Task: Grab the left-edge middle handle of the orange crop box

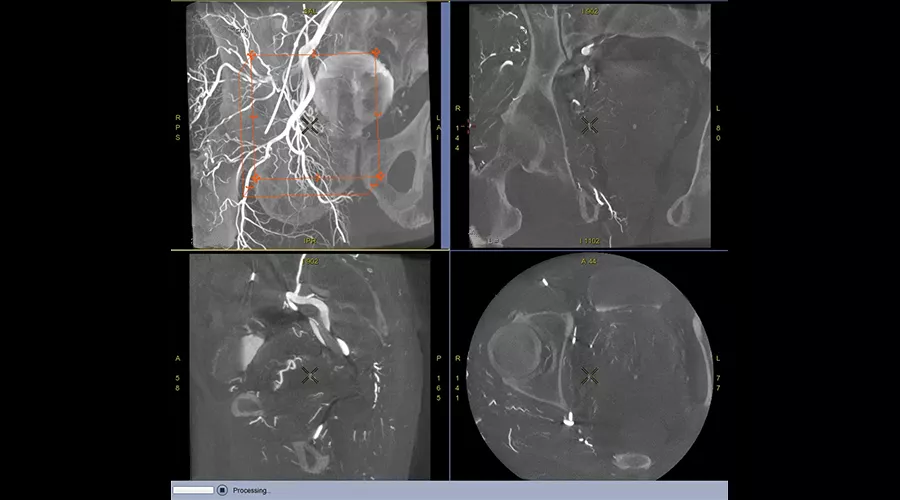Action: (254, 117)
